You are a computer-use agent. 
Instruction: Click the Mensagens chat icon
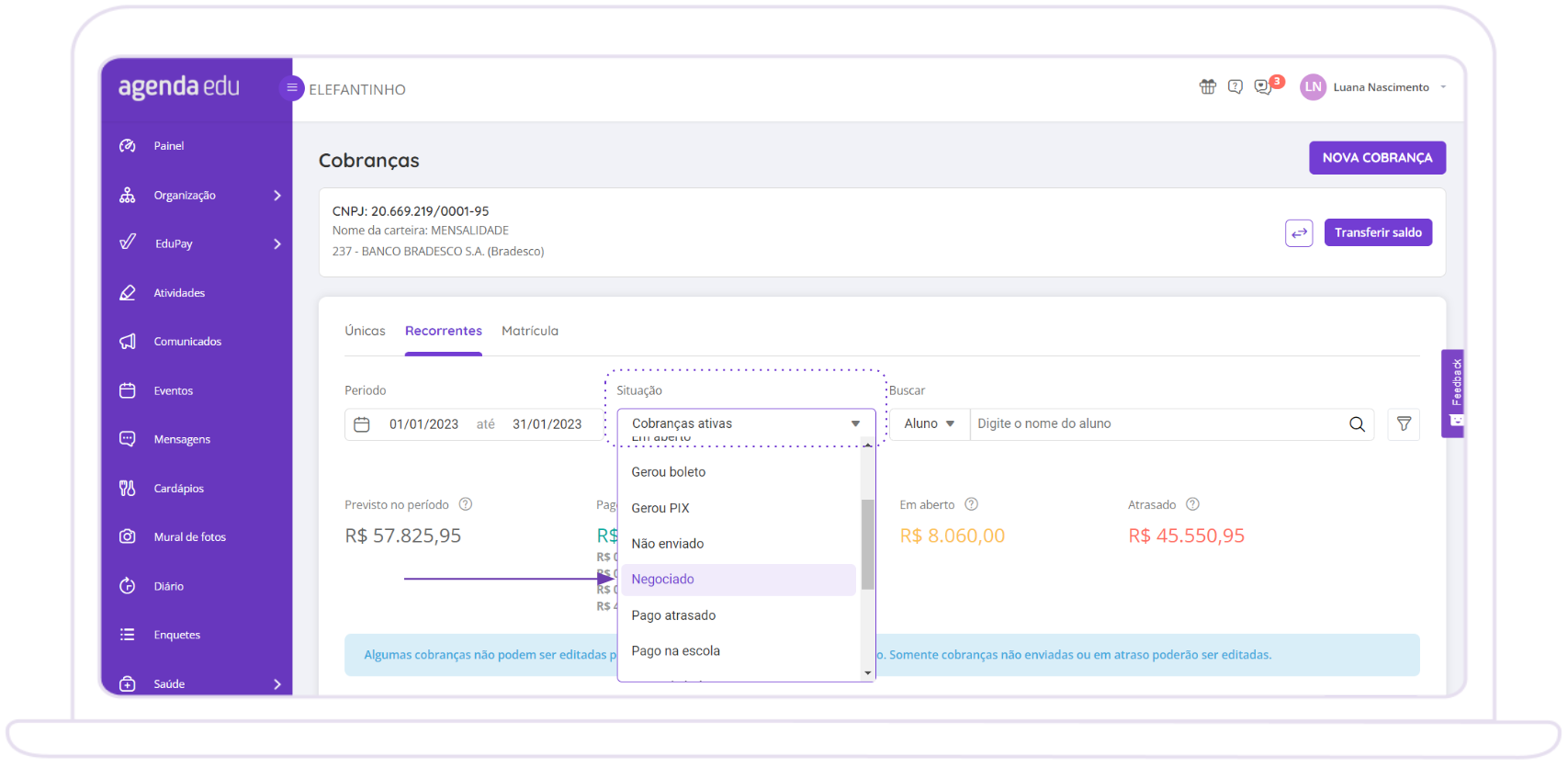coord(128,439)
